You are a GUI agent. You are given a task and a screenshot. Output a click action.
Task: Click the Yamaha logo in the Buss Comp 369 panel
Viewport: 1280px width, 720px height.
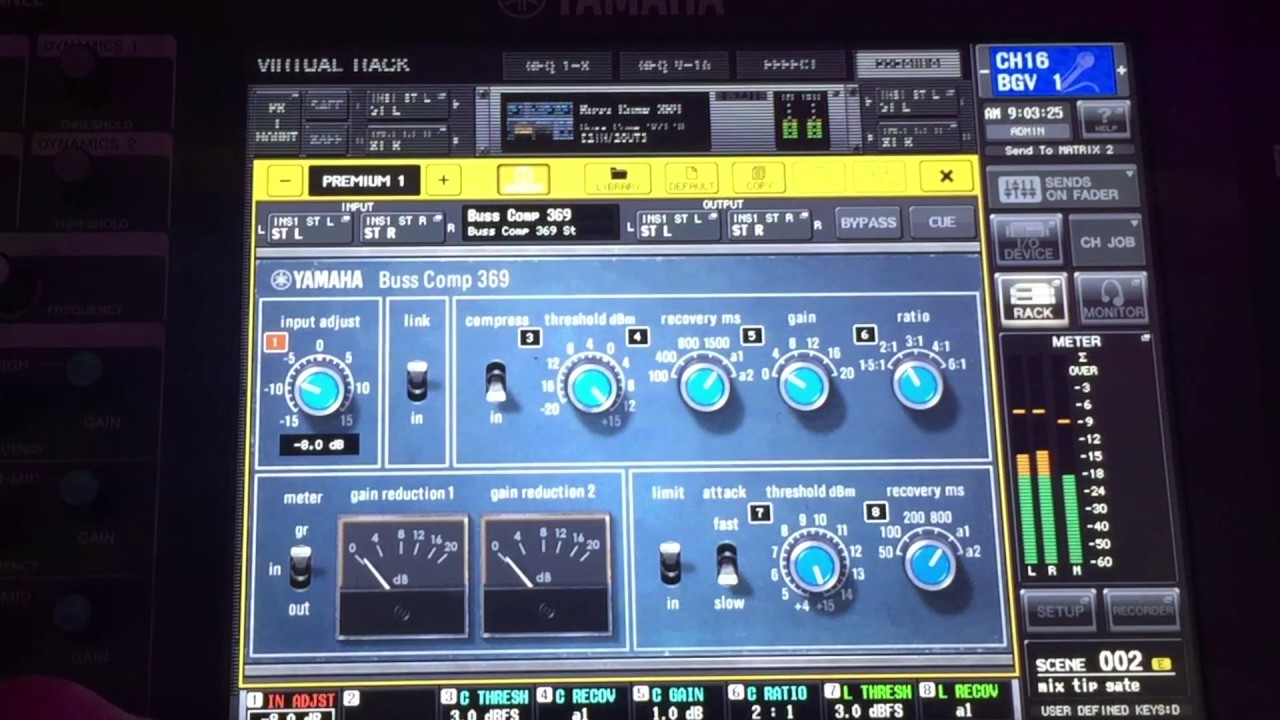(318, 280)
